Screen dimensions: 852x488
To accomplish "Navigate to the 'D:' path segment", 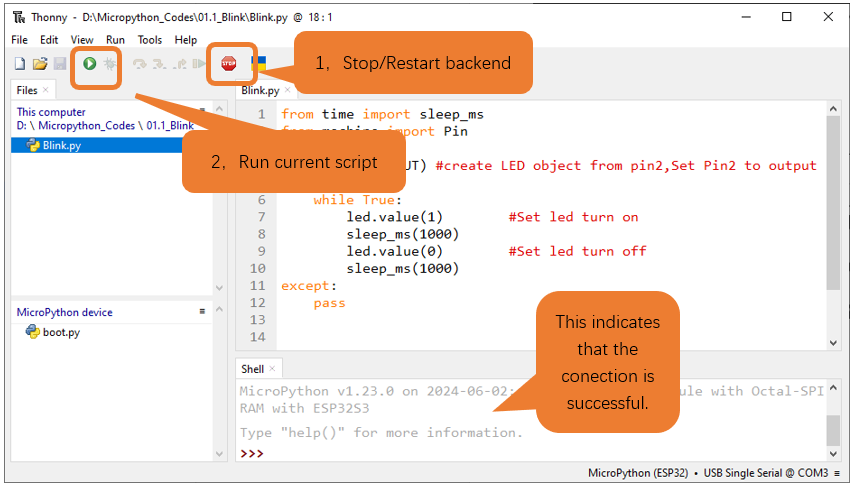I will 21,126.
